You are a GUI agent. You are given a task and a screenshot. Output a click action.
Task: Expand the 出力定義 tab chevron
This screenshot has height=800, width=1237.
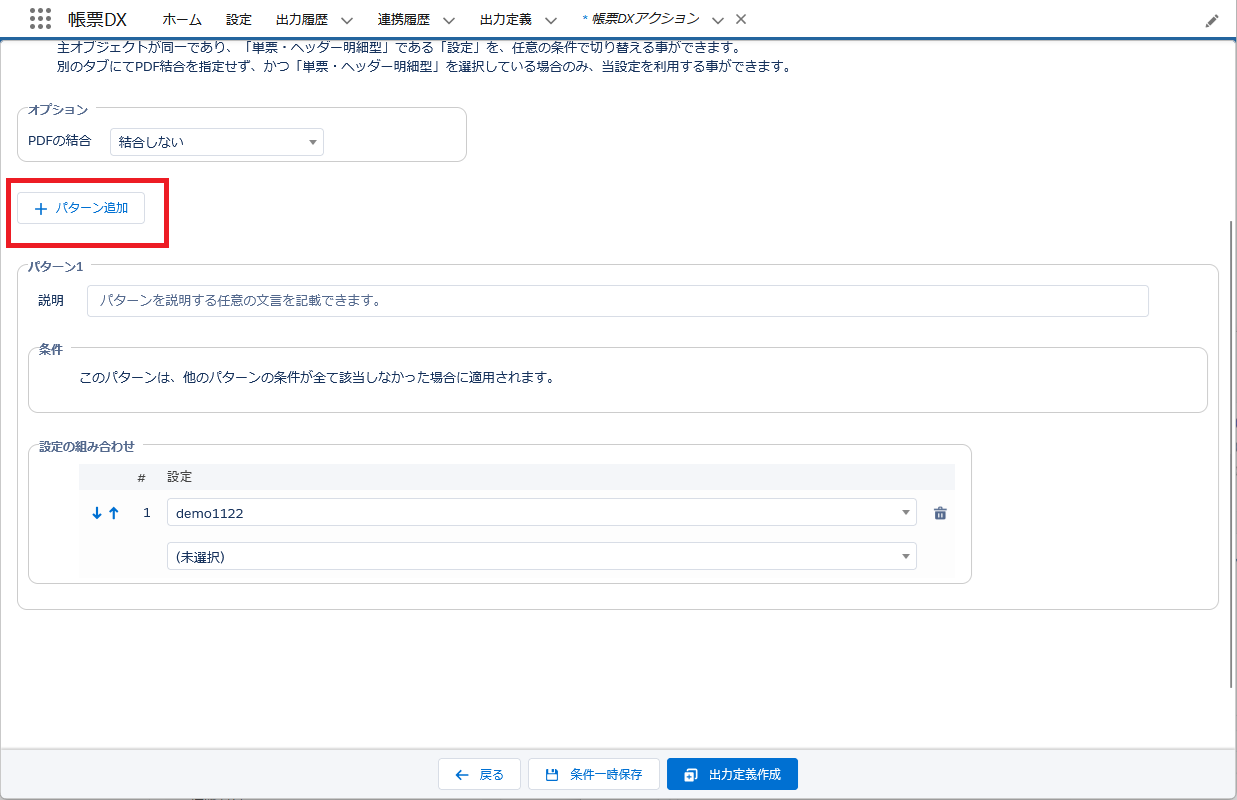click(549, 19)
